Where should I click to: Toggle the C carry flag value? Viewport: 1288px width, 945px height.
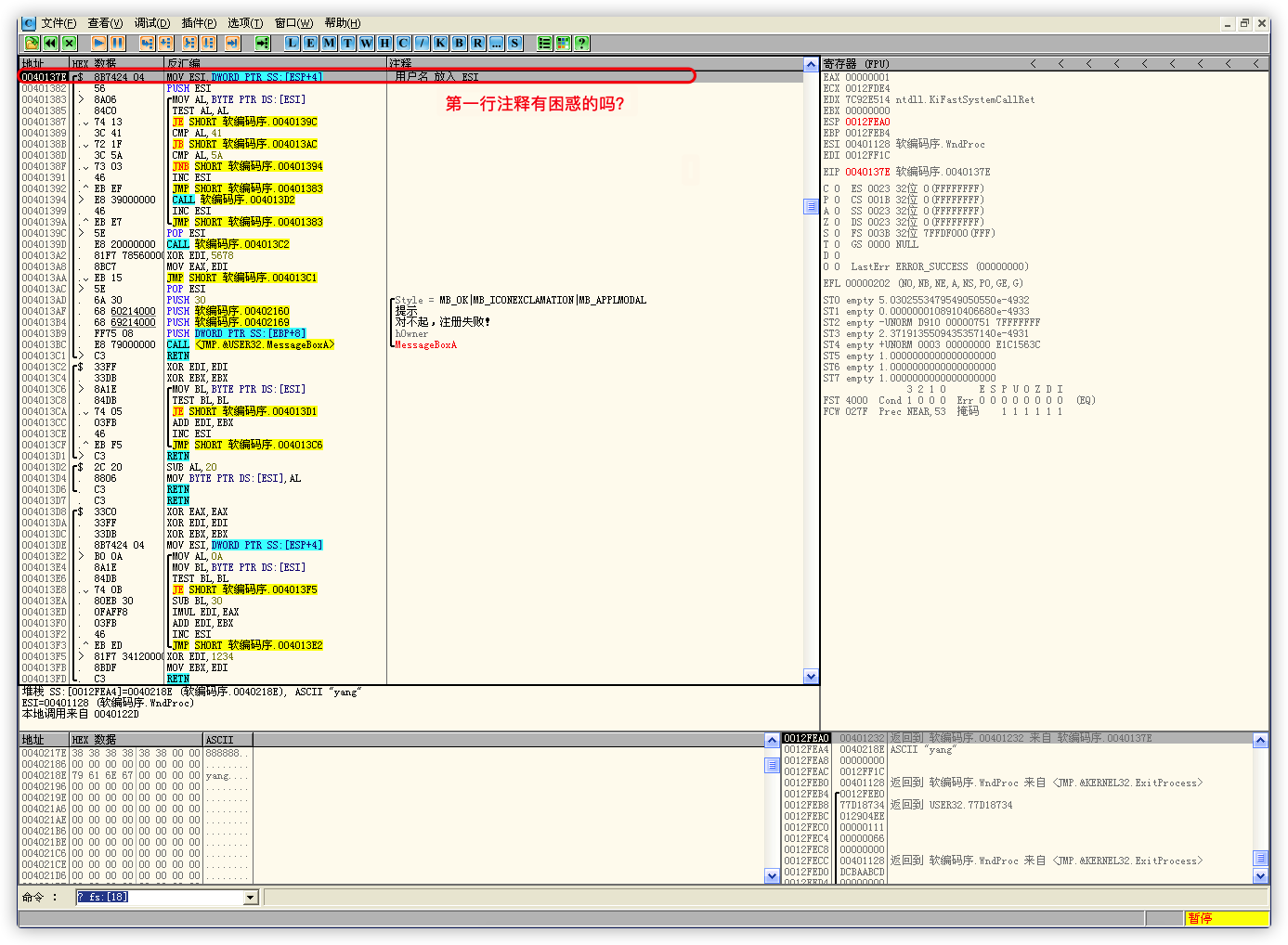[x=837, y=188]
